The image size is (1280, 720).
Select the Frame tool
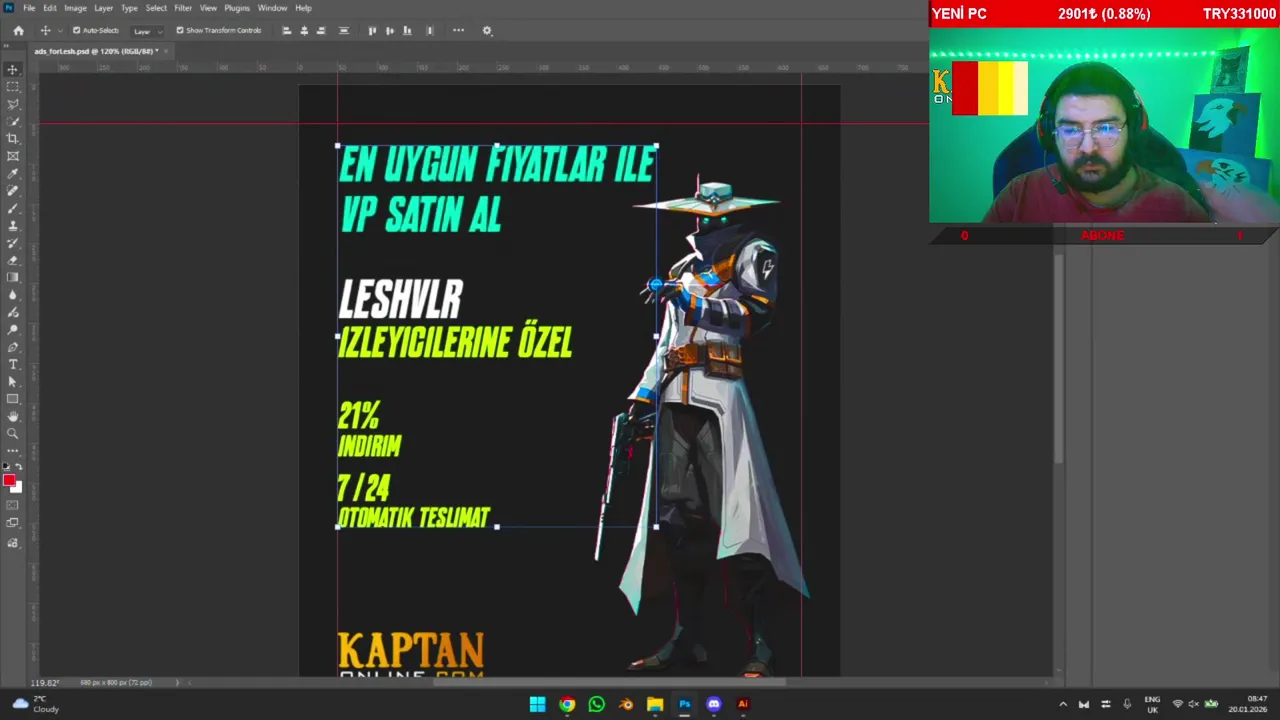tap(13, 156)
